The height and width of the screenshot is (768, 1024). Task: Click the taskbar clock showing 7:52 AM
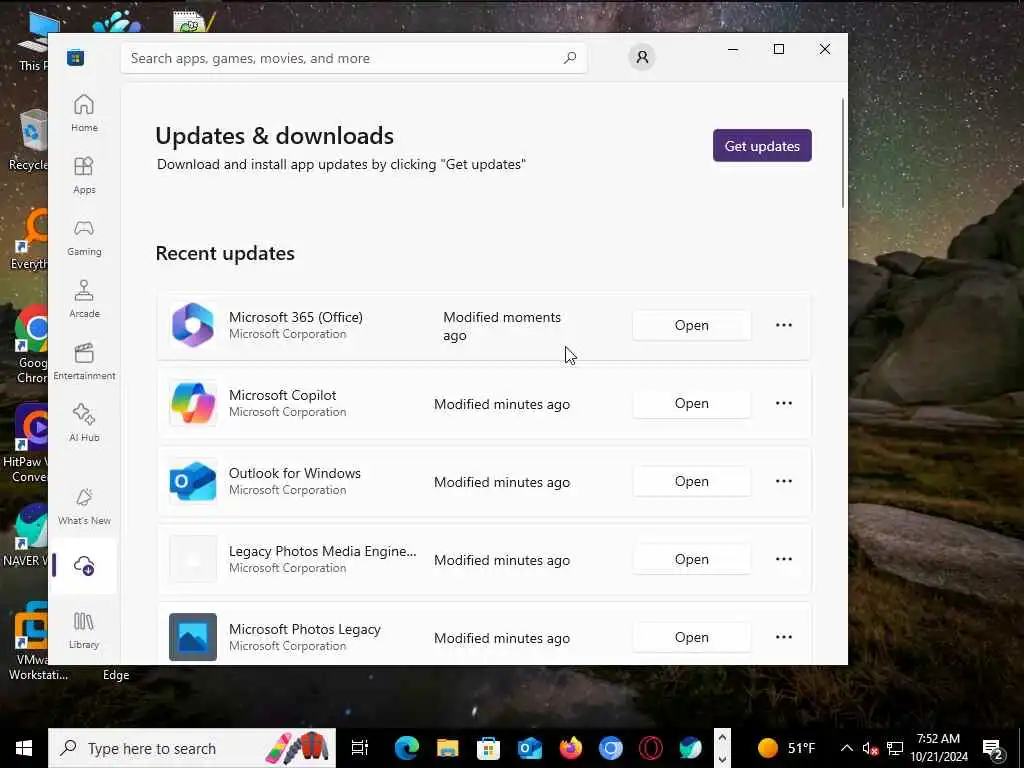[x=938, y=748]
